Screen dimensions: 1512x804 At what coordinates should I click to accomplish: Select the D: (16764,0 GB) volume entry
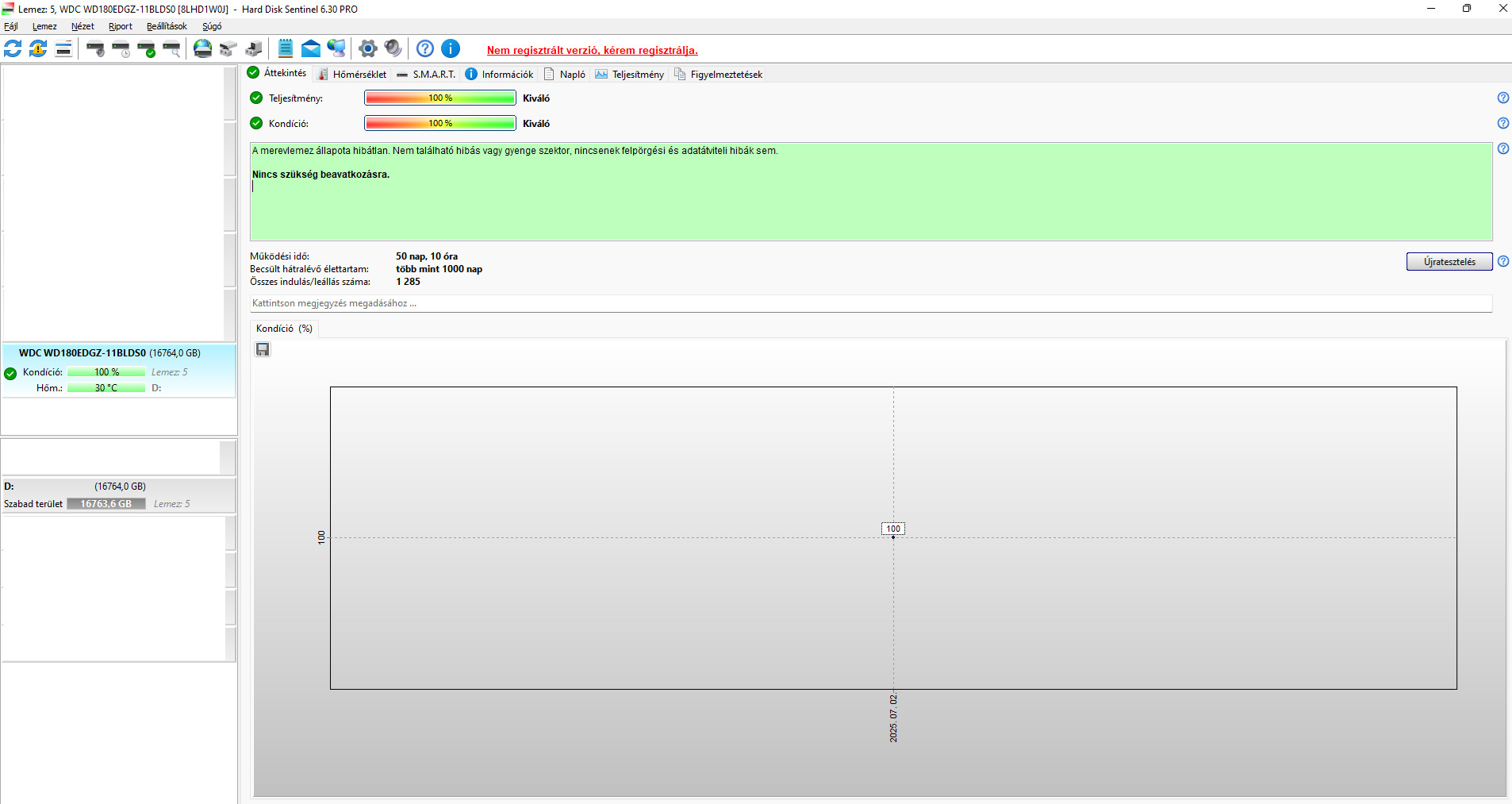click(119, 495)
